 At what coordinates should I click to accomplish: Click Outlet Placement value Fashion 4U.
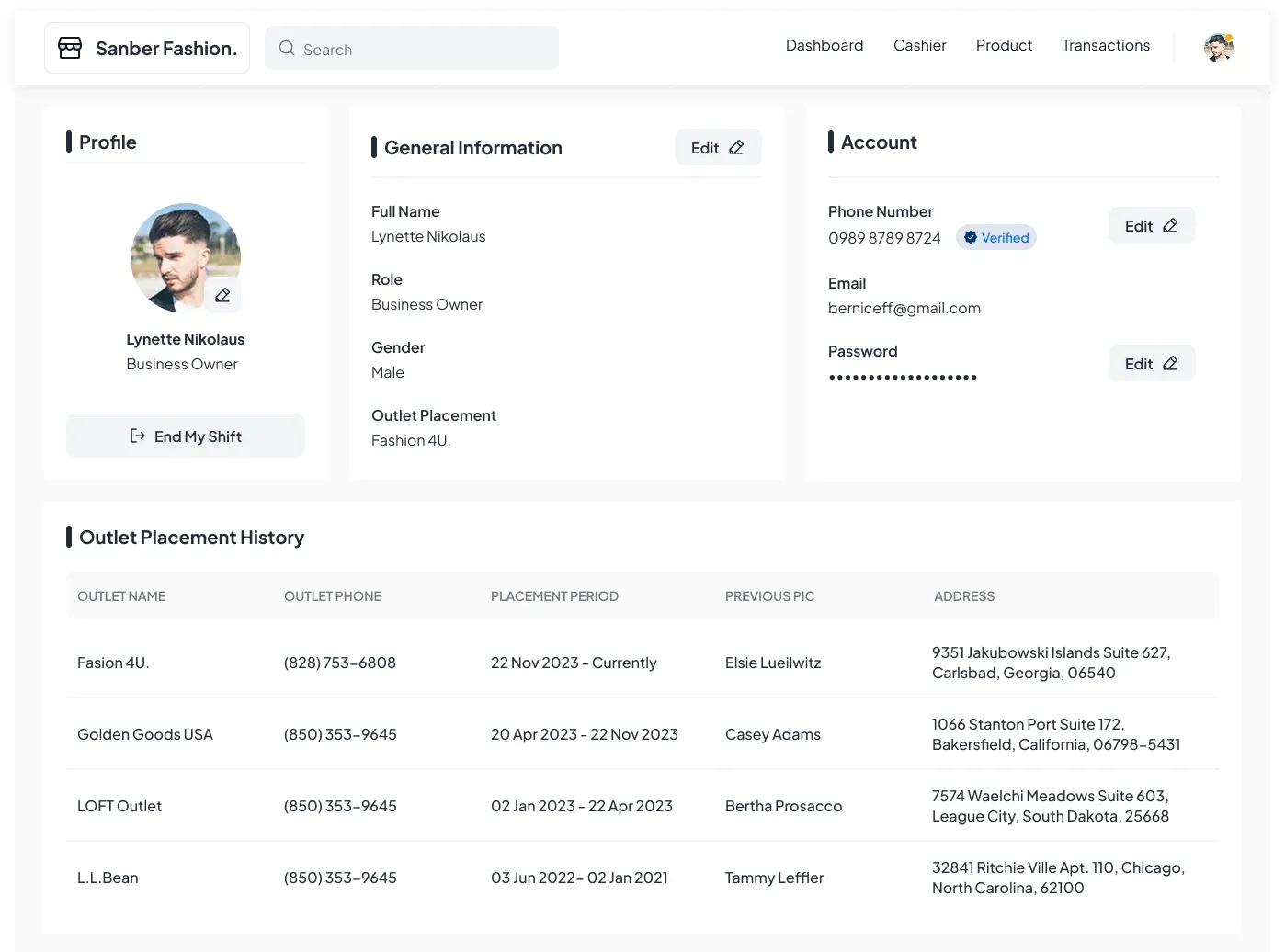click(x=411, y=440)
